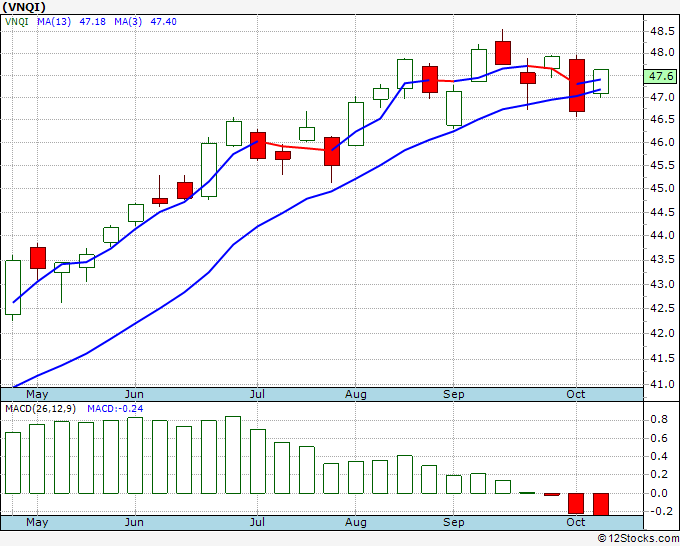This screenshot has width=680, height=546.
Task: Click the 43.0 price axis label
Action: (x=662, y=284)
